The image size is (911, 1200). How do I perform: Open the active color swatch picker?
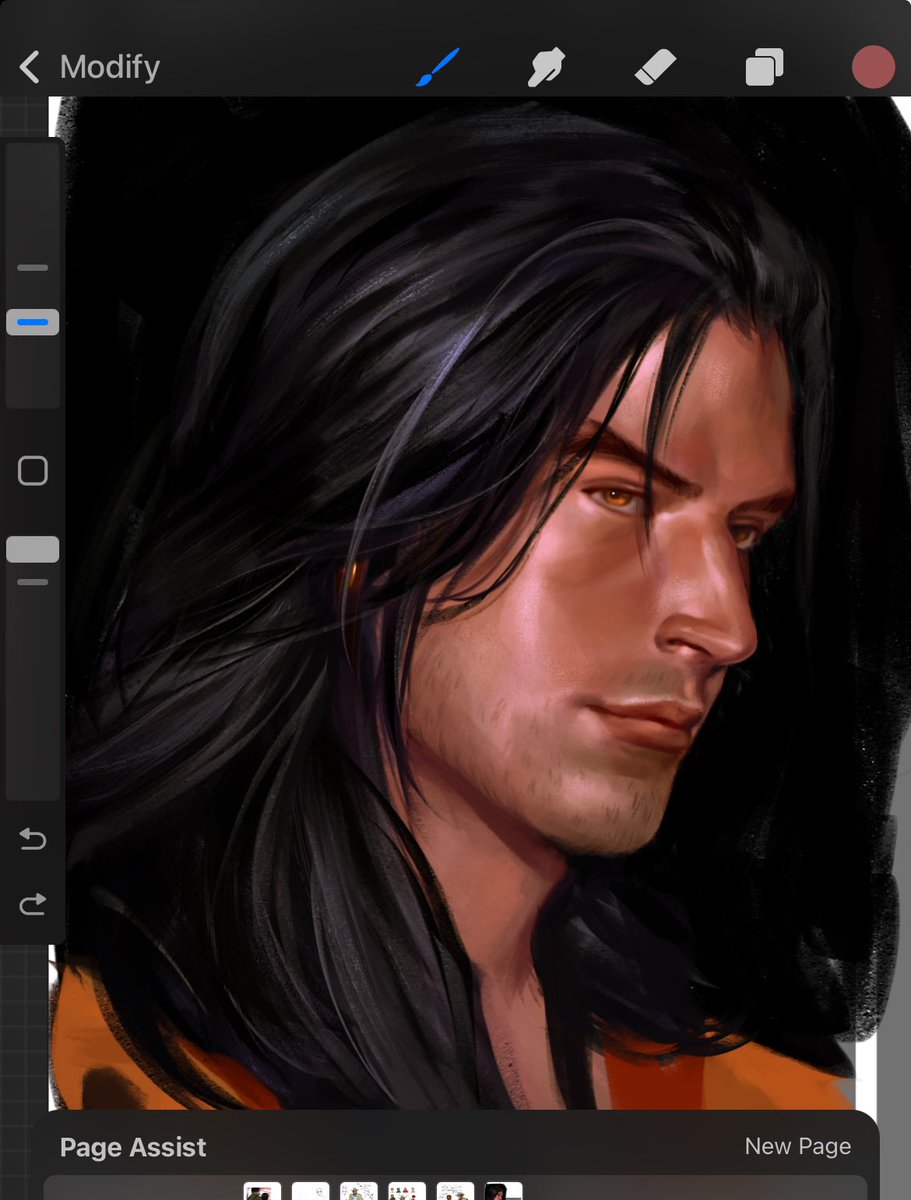[873, 67]
